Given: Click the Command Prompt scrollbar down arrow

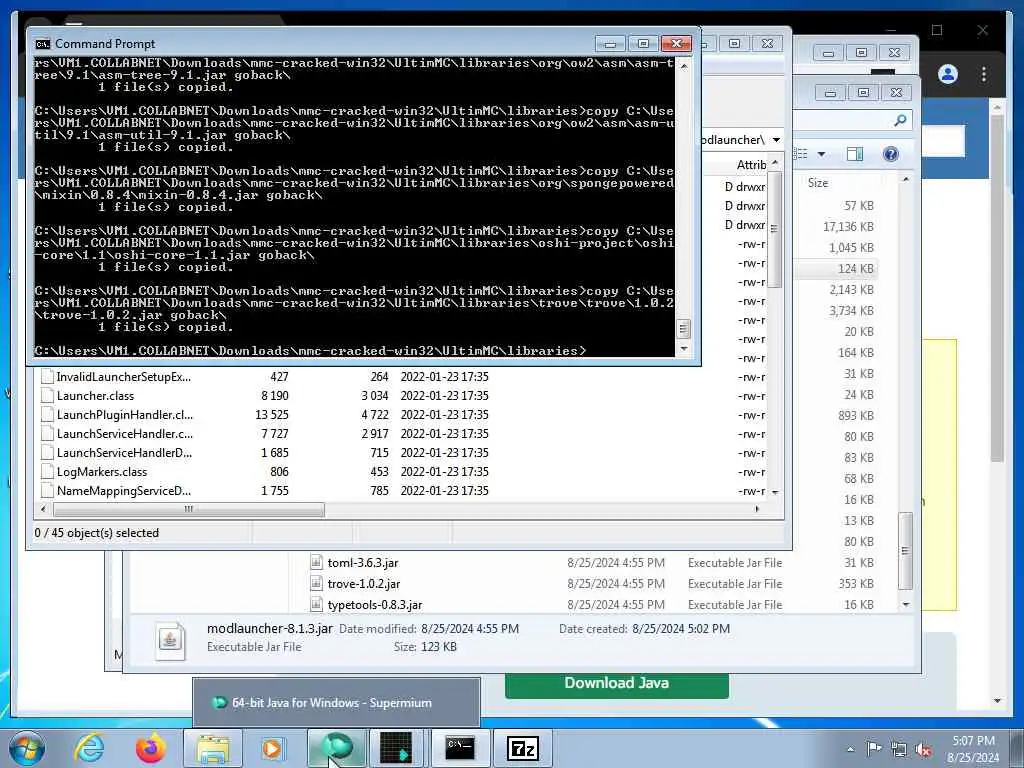Looking at the screenshot, I should (x=684, y=349).
